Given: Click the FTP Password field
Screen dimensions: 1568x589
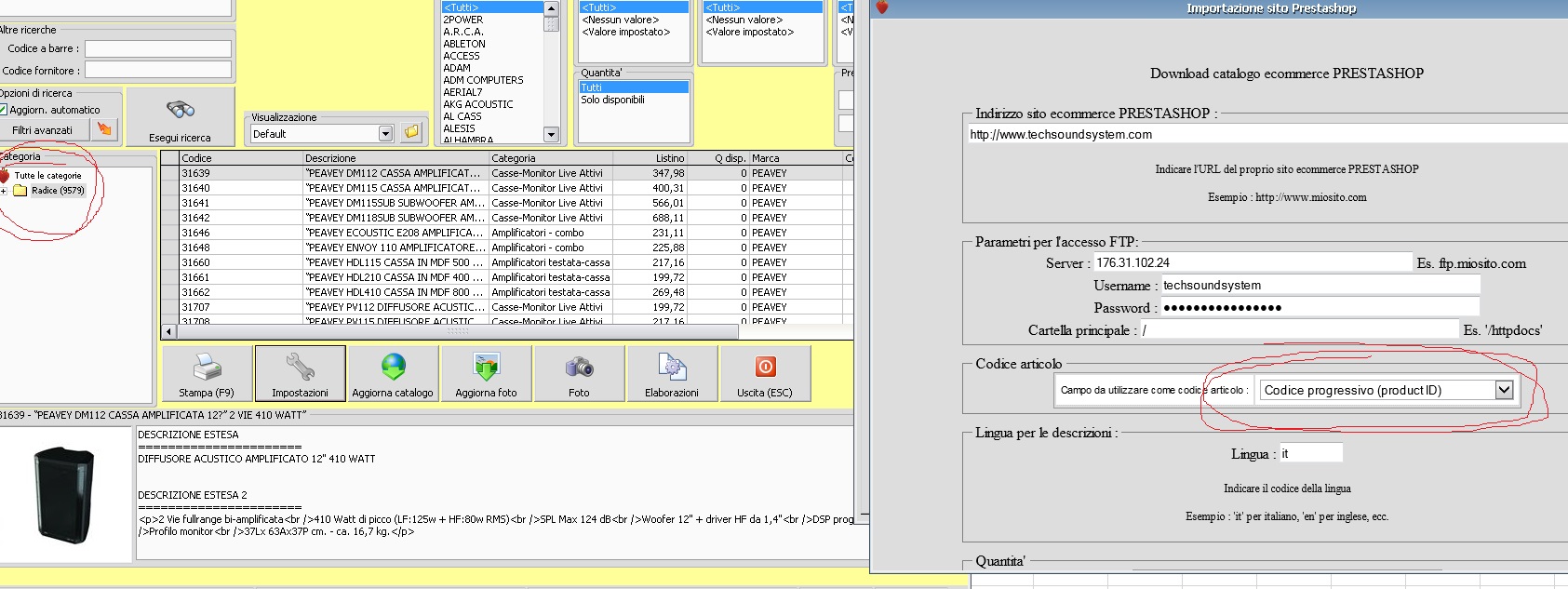Looking at the screenshot, I should pos(1320,308).
